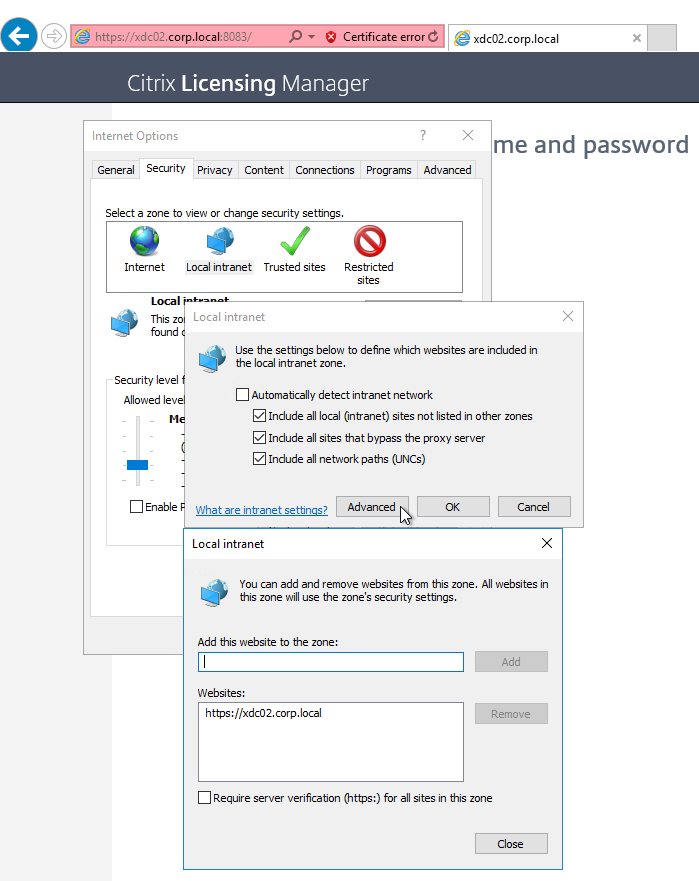
Task: Click the IE page icon in address bar
Action: click(83, 37)
